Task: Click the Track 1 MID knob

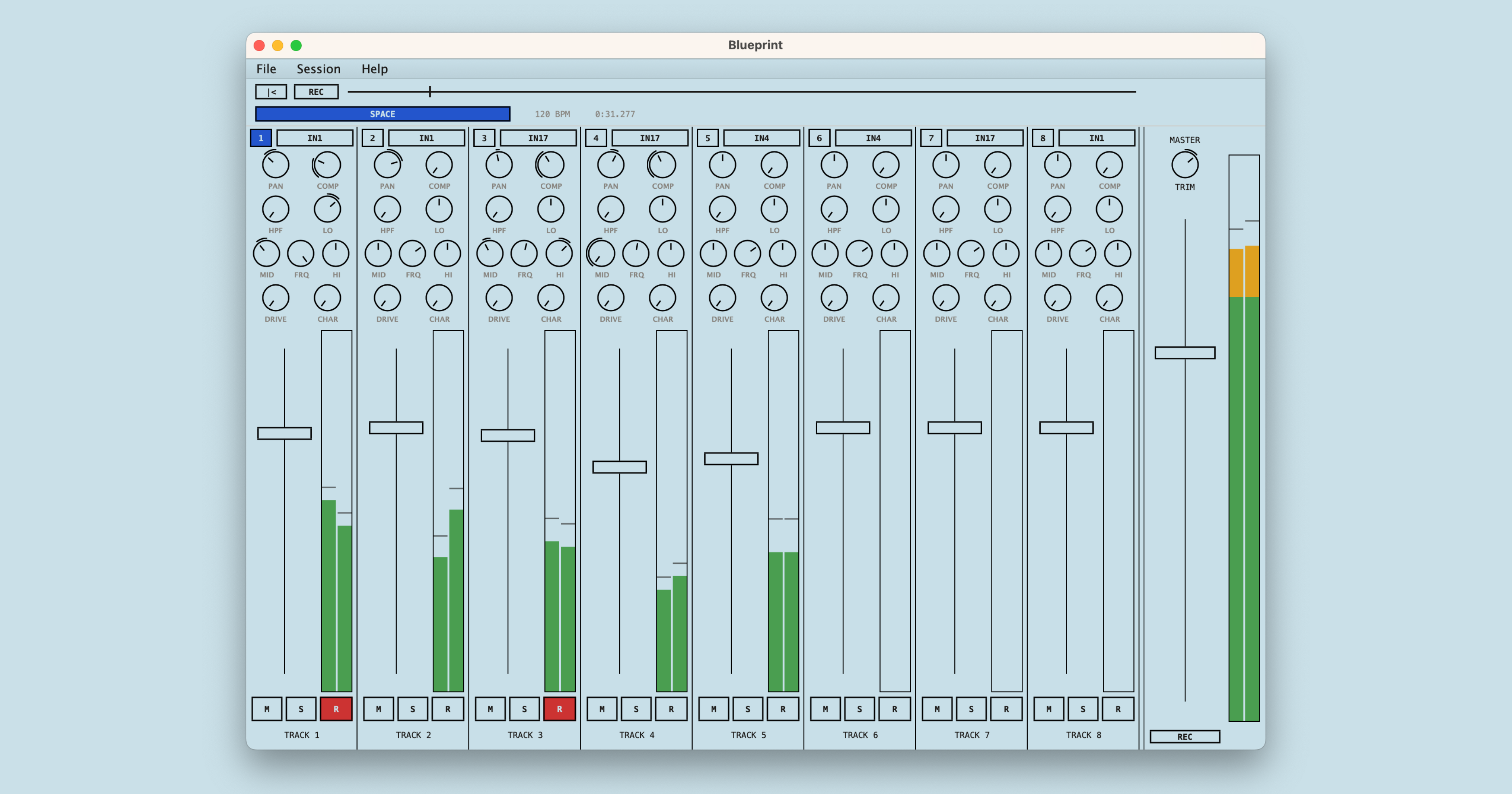Action: (267, 254)
